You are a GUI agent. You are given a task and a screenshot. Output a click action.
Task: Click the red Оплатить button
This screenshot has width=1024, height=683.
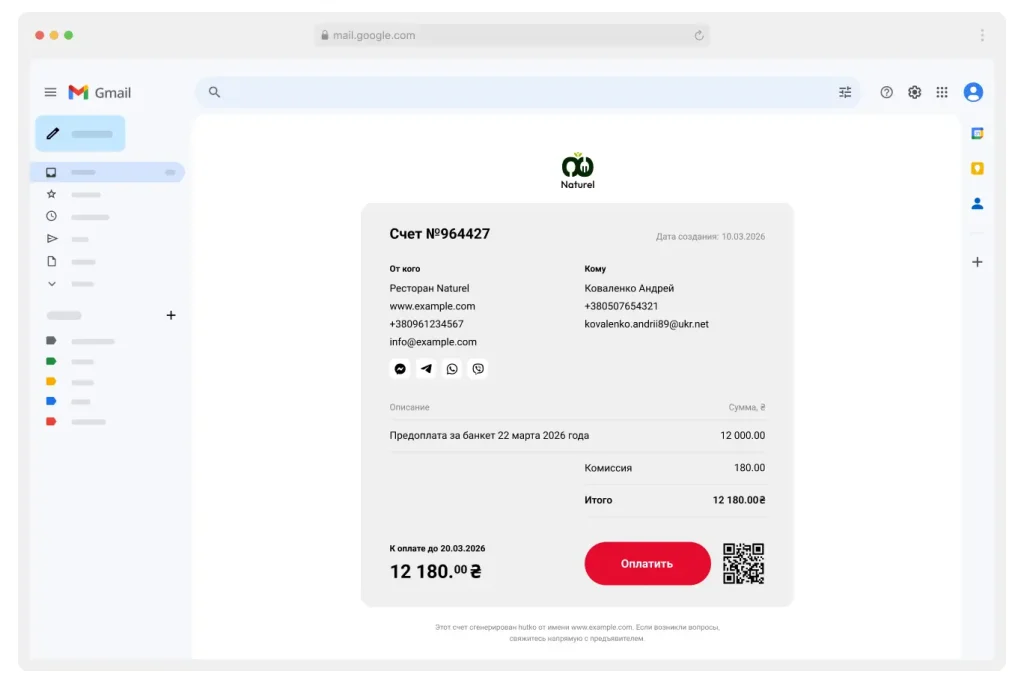647,564
